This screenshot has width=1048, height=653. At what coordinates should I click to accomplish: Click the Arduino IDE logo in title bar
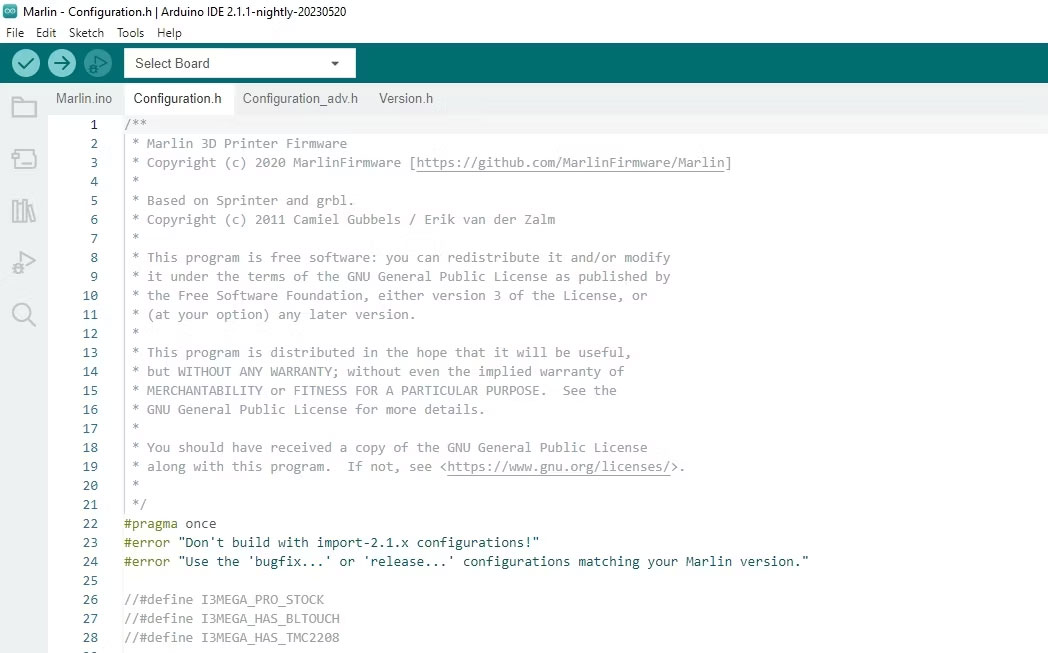tap(10, 11)
